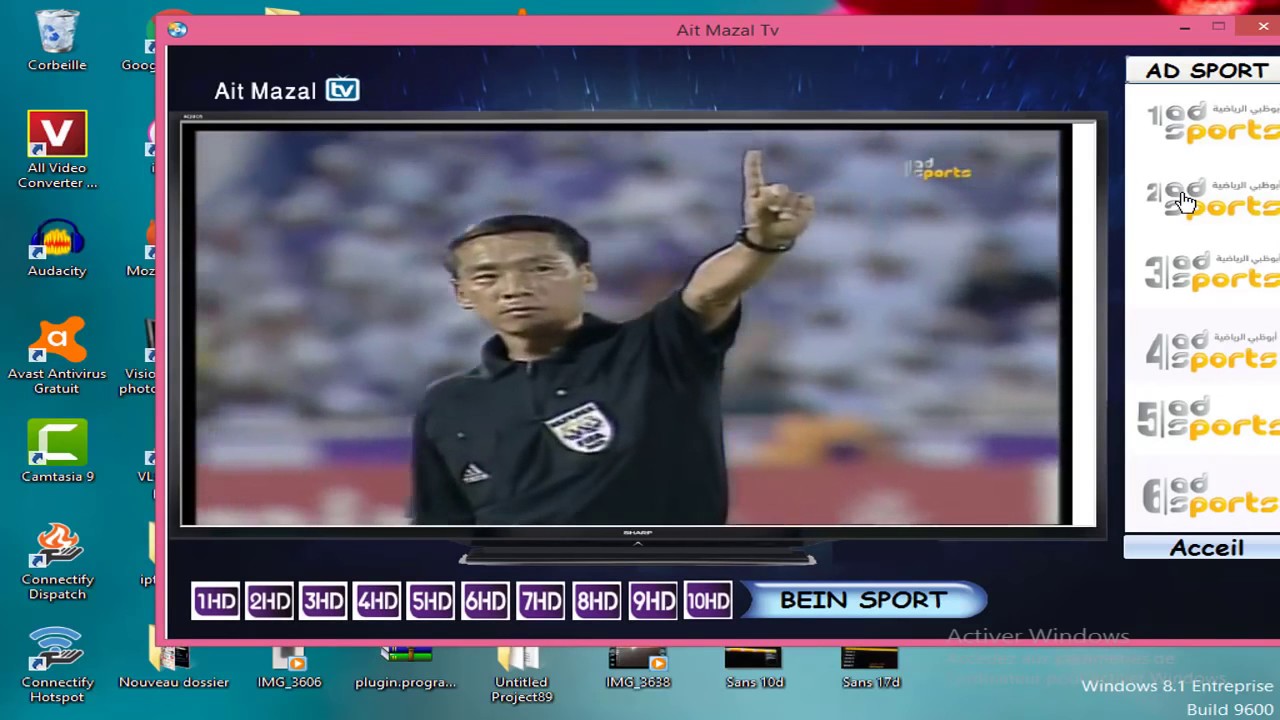This screenshot has height=720, width=1280.
Task: Select the Sans 10d desktop file
Action: click(754, 668)
